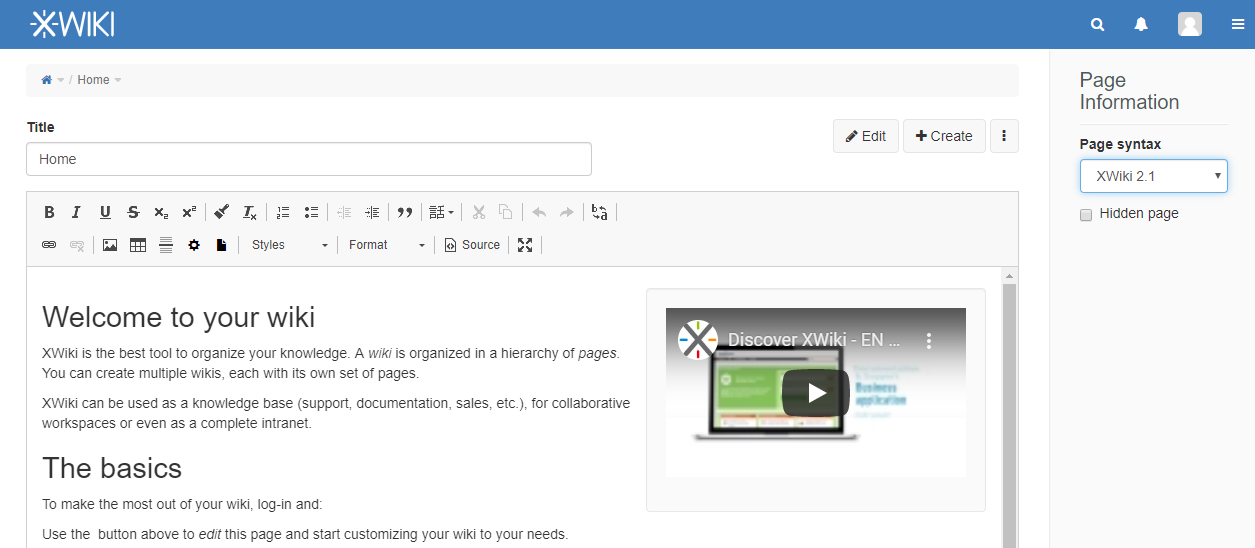Open the notifications bell

pyautogui.click(x=1141, y=25)
